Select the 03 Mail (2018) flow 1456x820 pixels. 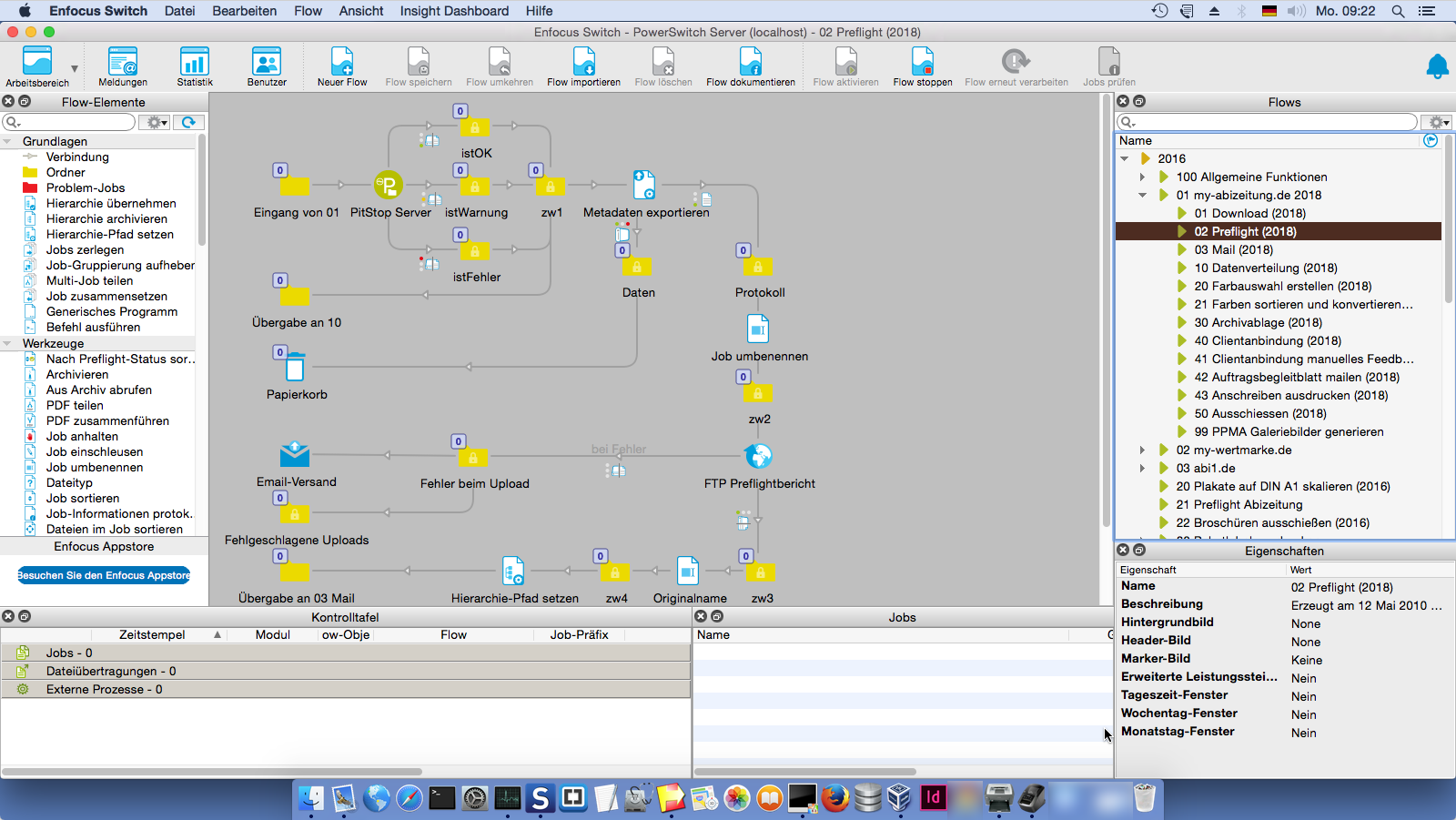(1233, 249)
